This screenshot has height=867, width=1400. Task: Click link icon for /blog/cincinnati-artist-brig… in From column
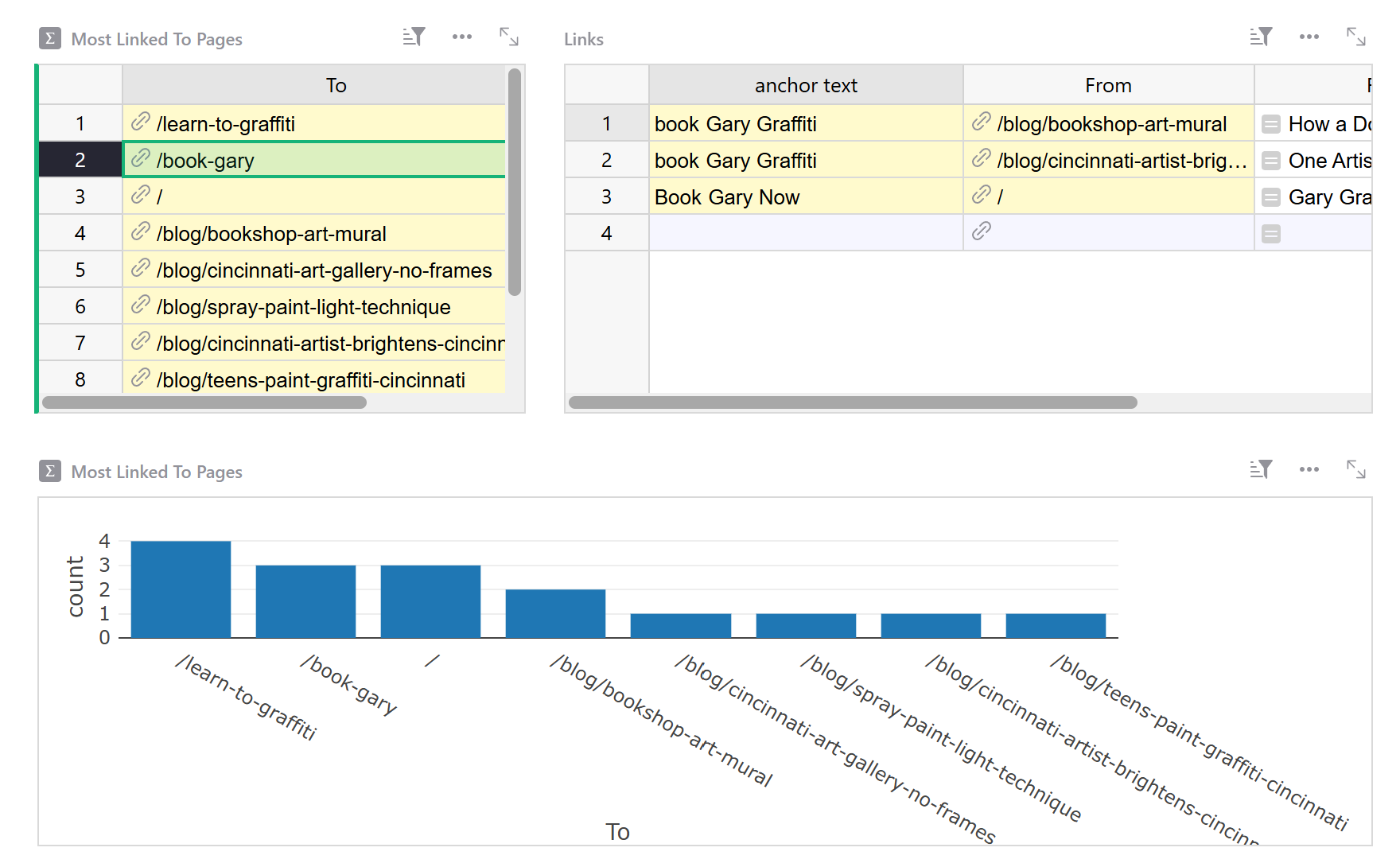(x=982, y=158)
